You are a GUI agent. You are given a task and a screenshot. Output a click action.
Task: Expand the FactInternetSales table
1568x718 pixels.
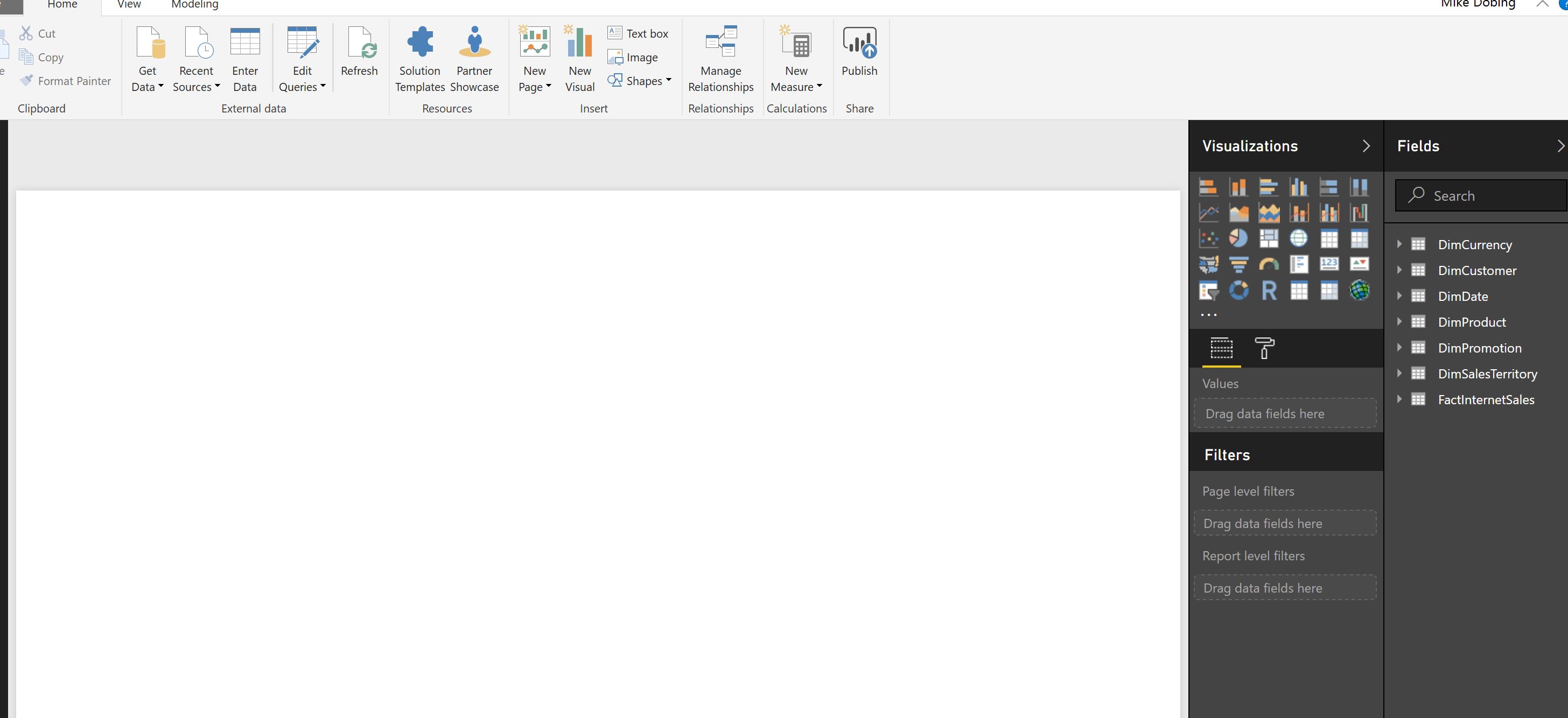(1399, 399)
